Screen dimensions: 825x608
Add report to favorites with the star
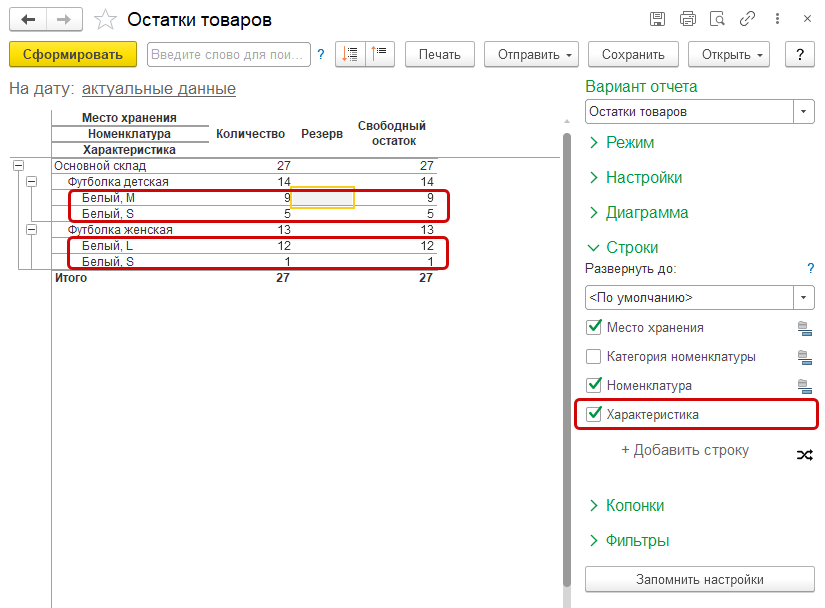[105, 20]
